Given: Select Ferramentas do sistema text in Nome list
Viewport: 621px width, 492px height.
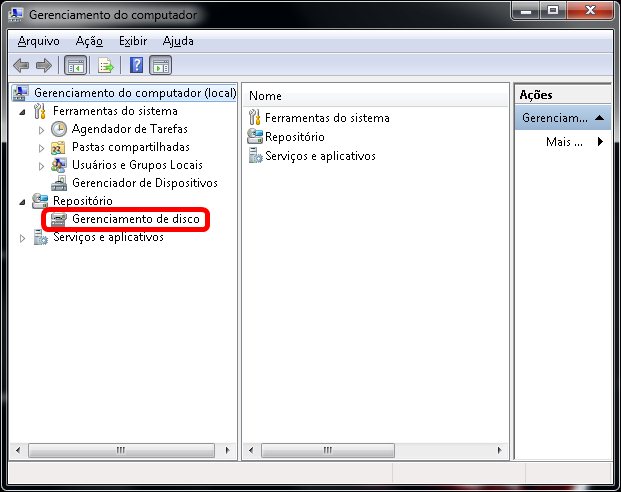Looking at the screenshot, I should tap(327, 118).
